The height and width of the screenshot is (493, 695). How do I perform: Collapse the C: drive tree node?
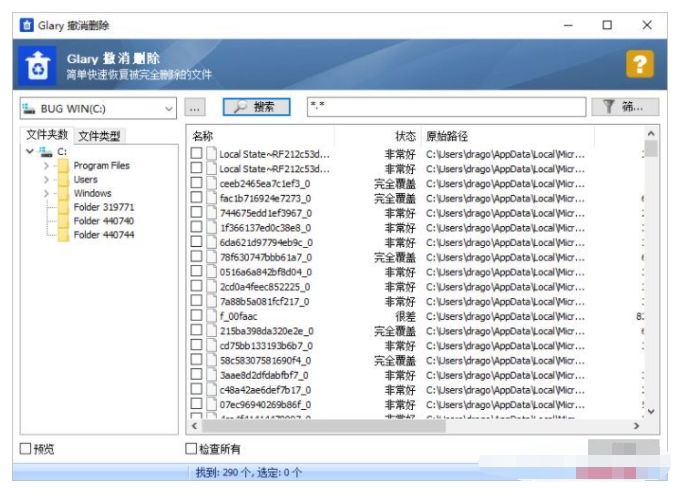[x=29, y=152]
